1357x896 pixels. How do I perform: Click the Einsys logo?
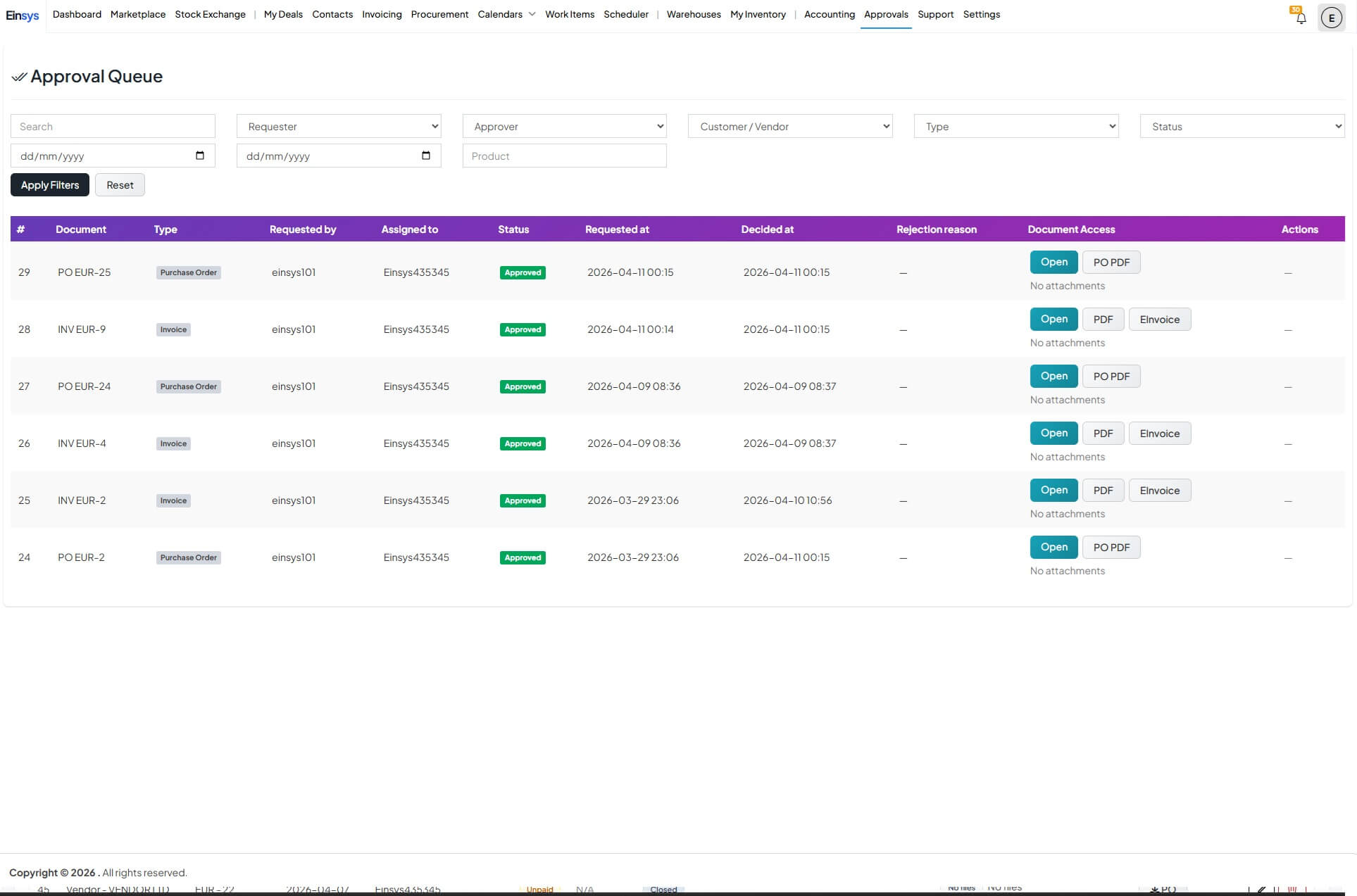click(x=23, y=15)
